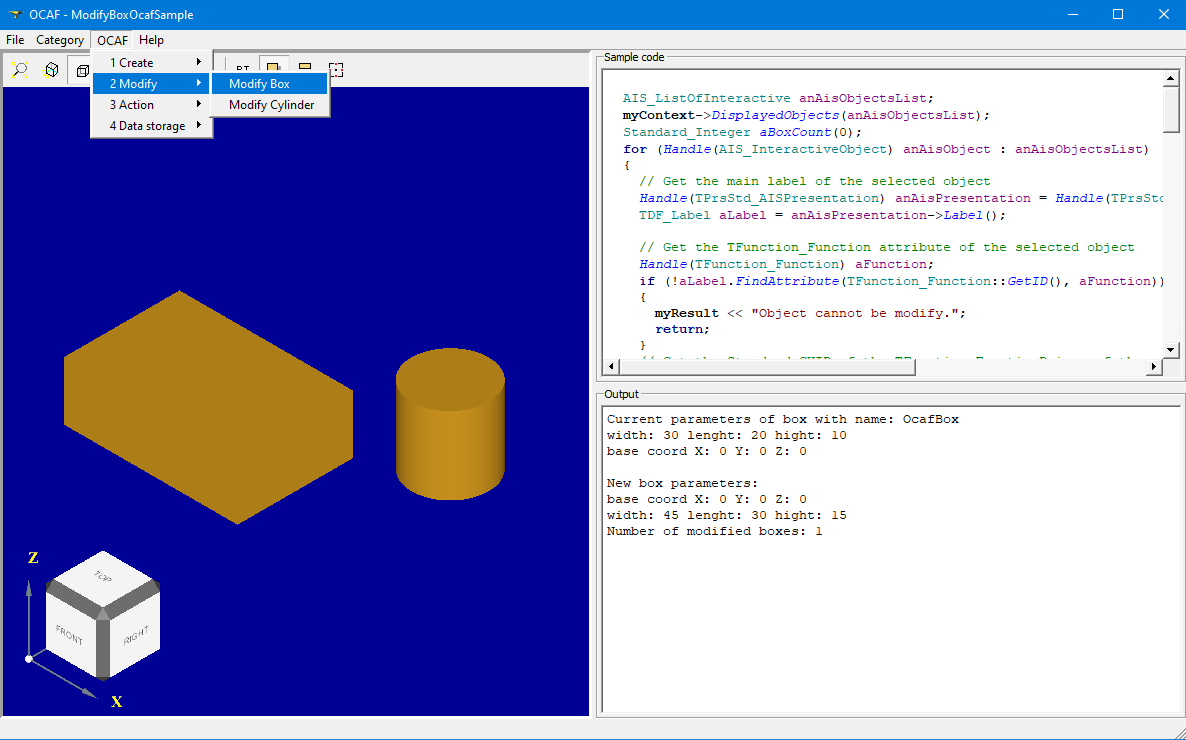Click the Fit All magnifier toolbar icon
Viewport: 1186px width, 740px height.
pos(19,70)
